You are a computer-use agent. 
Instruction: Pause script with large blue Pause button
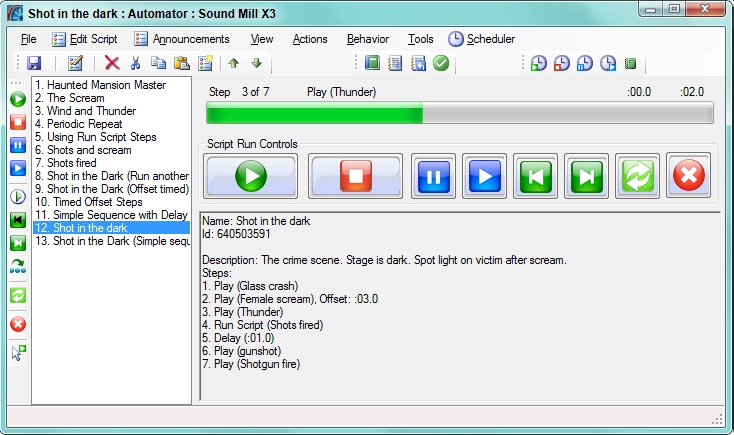(433, 176)
